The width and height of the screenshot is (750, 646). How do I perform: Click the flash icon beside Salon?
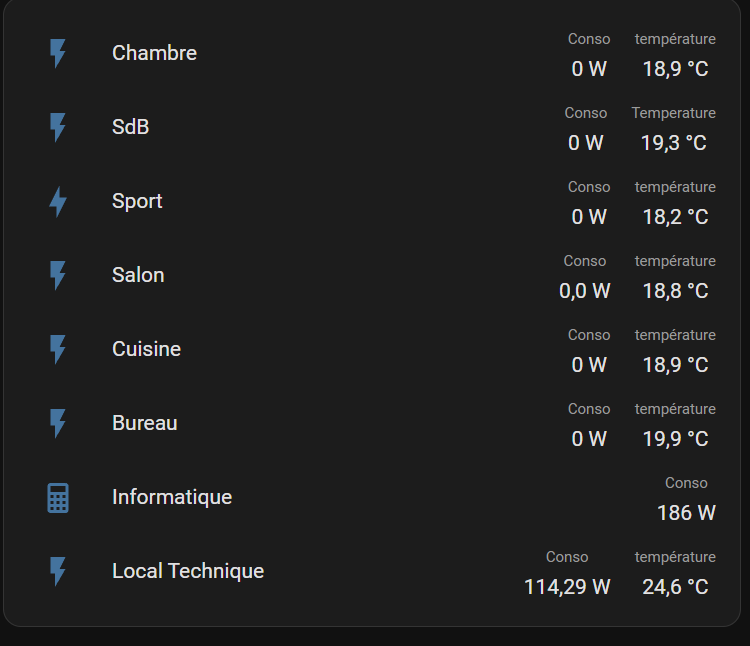(58, 275)
